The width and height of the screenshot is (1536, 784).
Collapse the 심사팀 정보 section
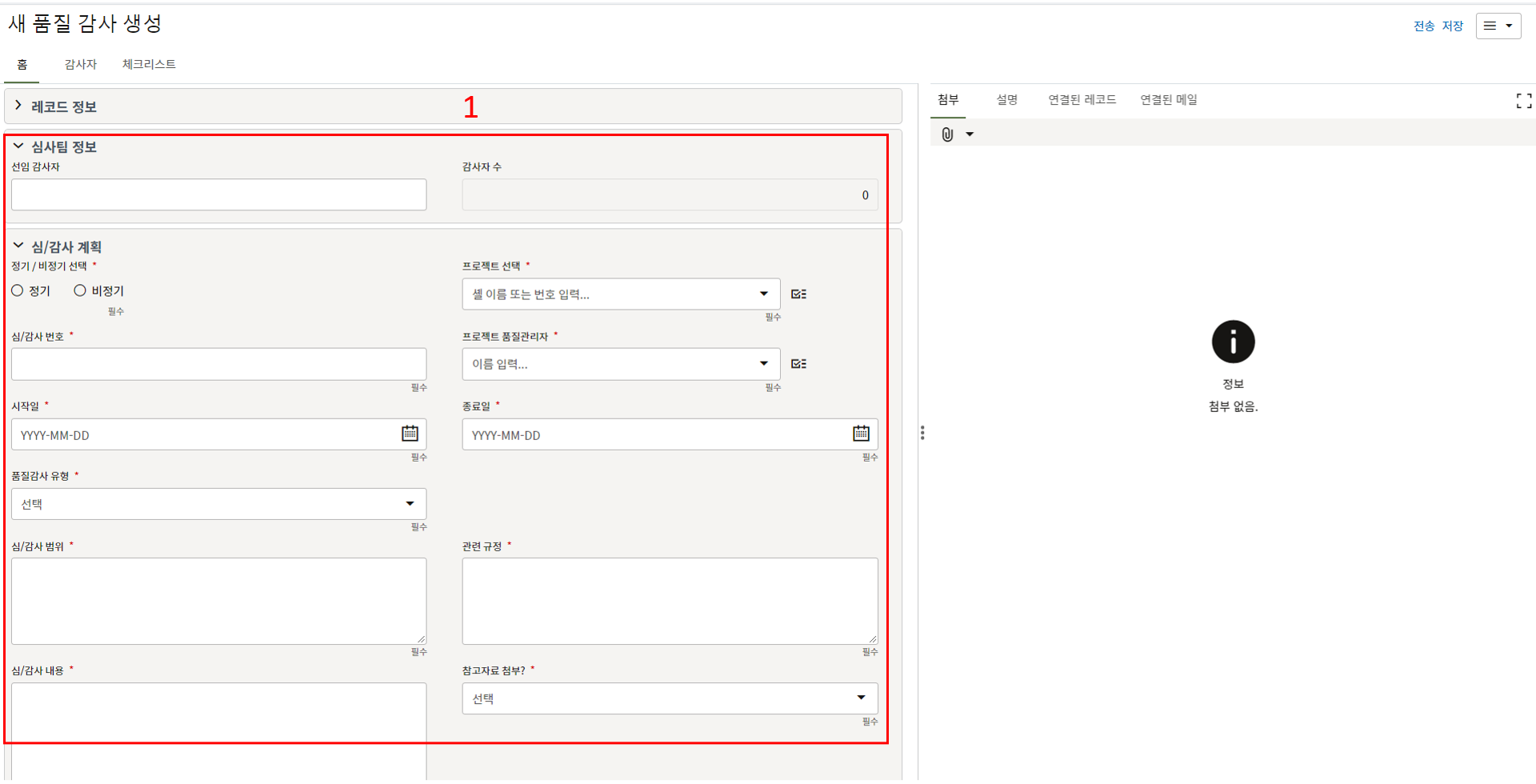18,146
